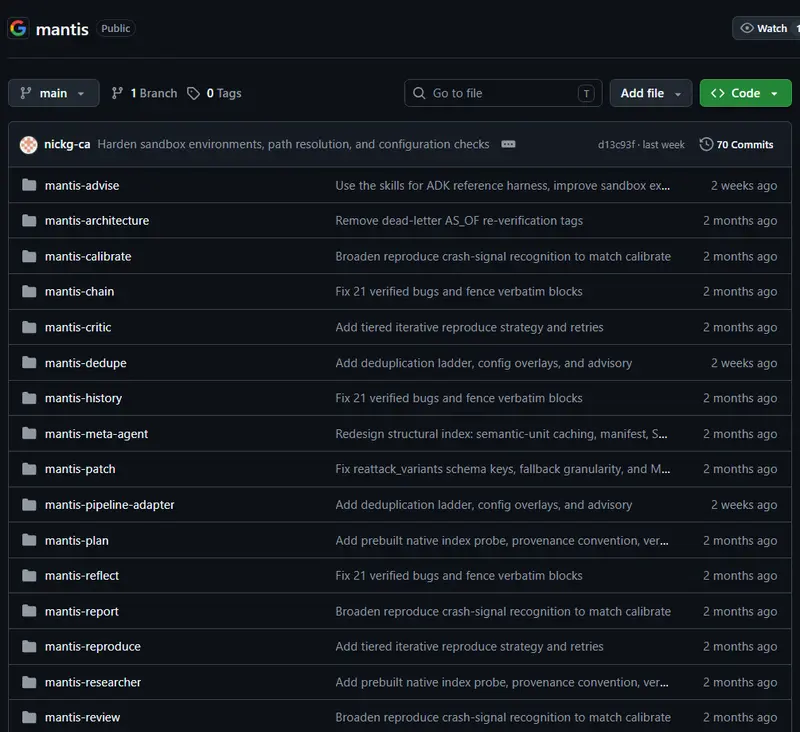Click the tag icon beside 0 Tags
Image resolution: width=800 pixels, height=732 pixels.
[193, 93]
